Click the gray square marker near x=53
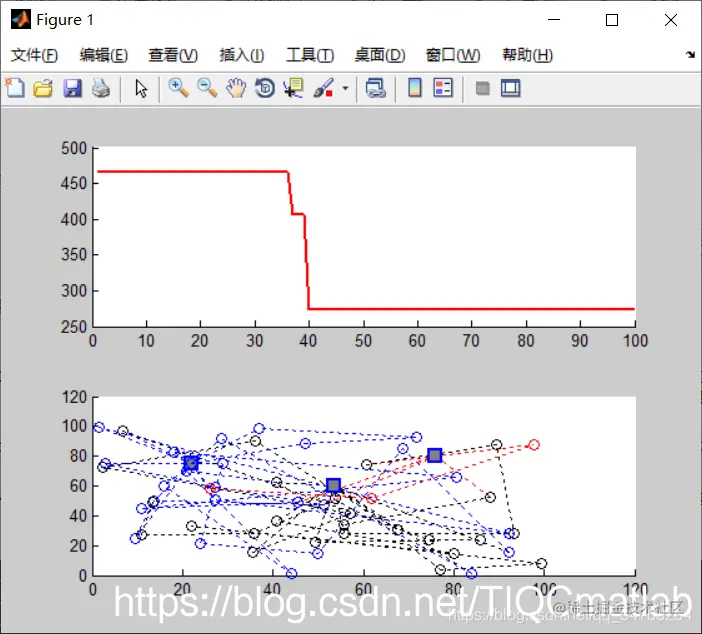The width and height of the screenshot is (702, 634). point(333,485)
